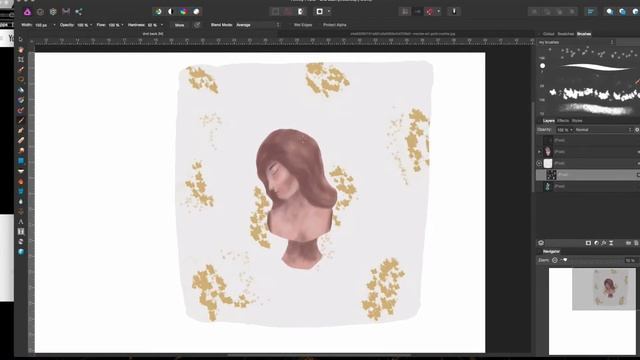Open layer blend mode Normal dropdown
This screenshot has width=640, height=360.
point(603,130)
